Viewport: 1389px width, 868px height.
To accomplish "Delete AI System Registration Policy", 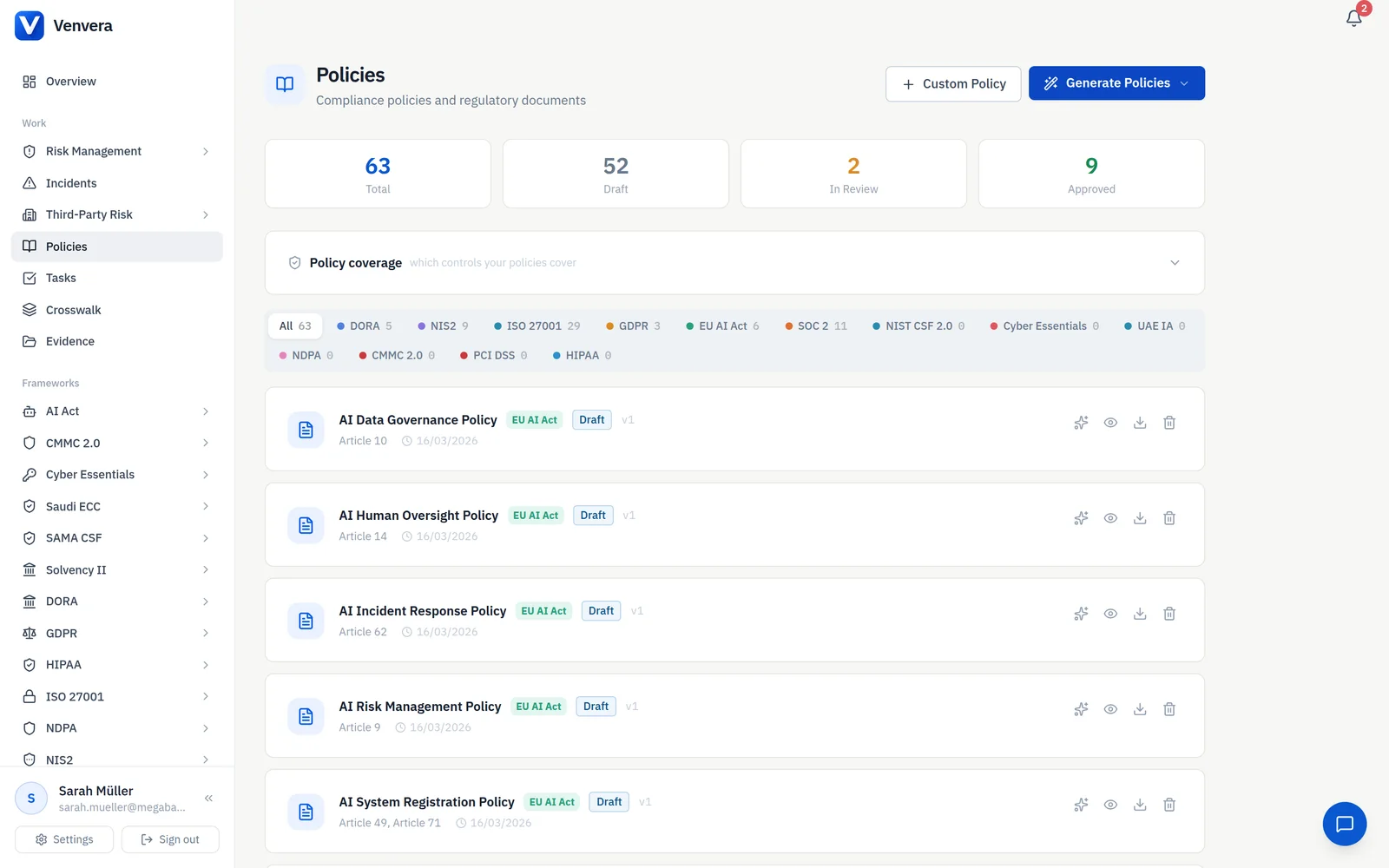I will [x=1169, y=805].
